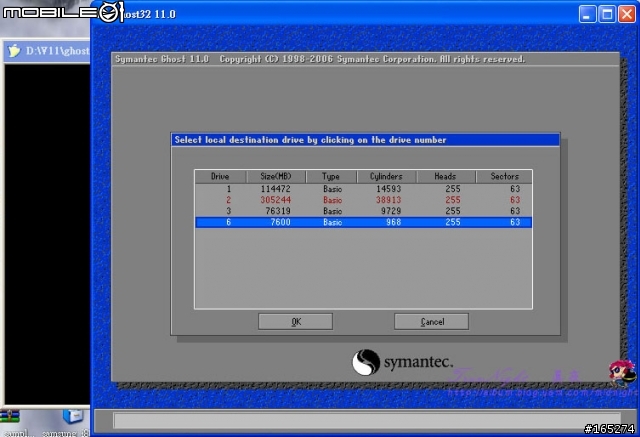Click cylinders value 38913
The width and height of the screenshot is (640, 437).
[x=389, y=200]
